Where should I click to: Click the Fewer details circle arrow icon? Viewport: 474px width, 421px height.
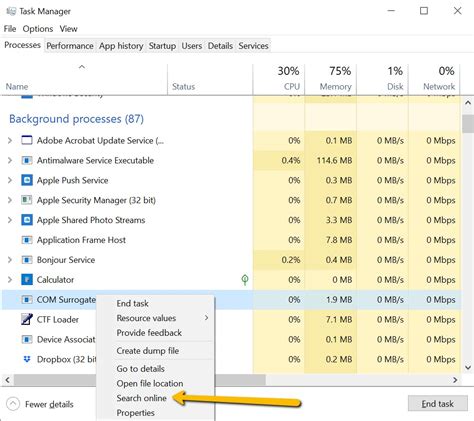click(13, 404)
